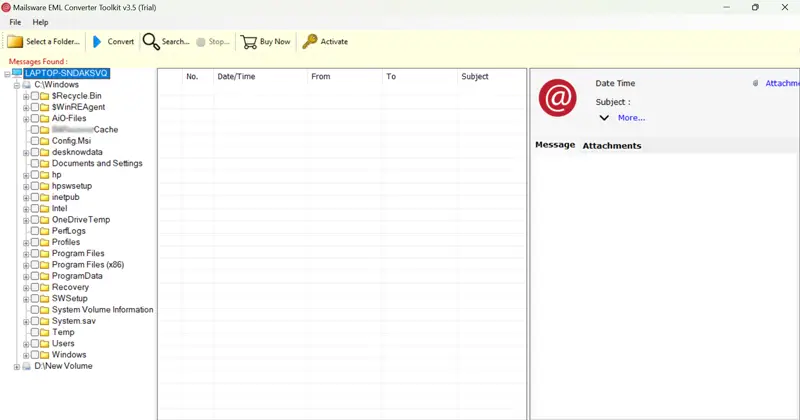Click the hp folder icon
The image size is (800, 420).
[x=45, y=175]
